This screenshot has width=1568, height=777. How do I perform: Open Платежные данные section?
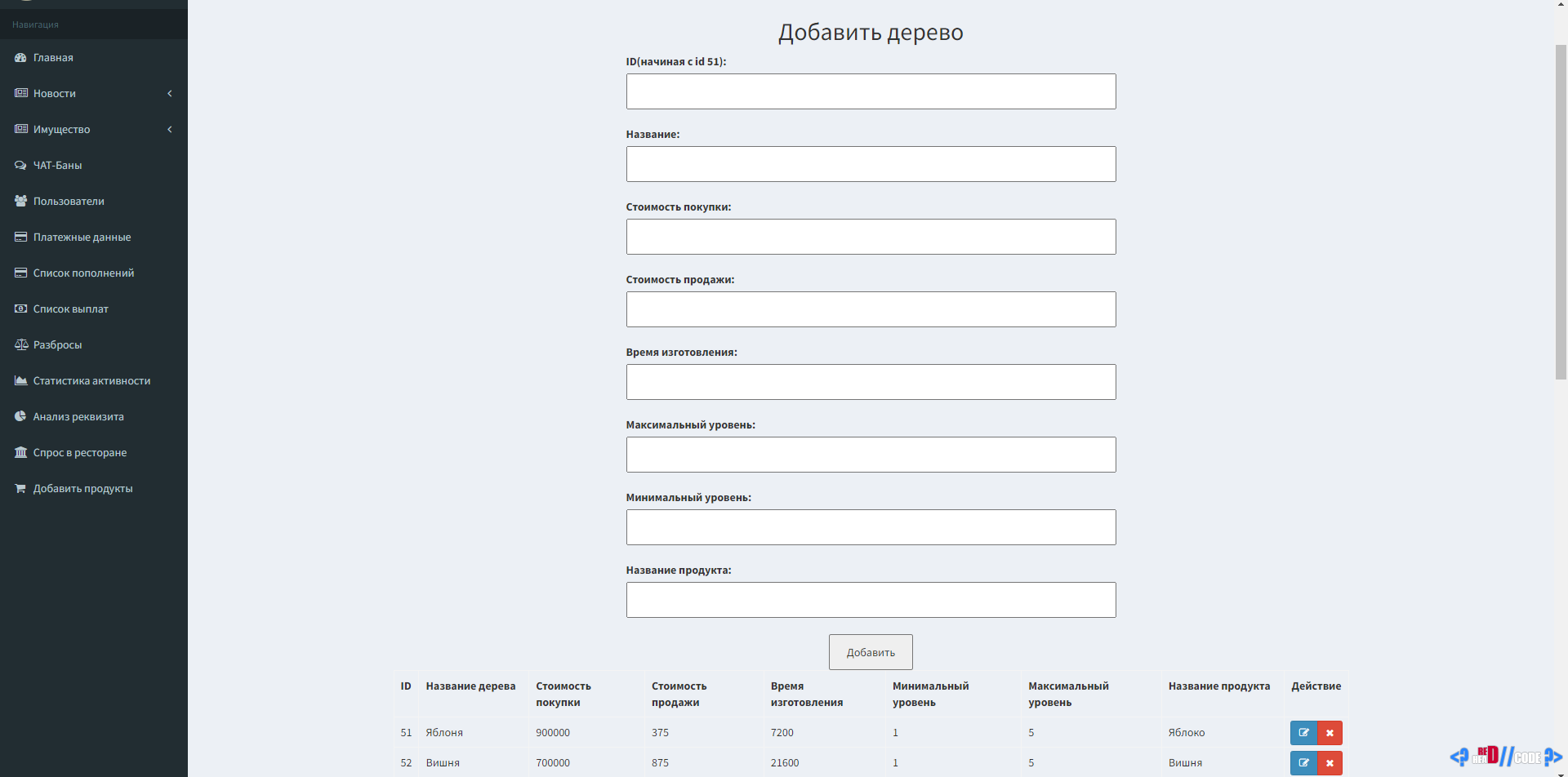(94, 238)
